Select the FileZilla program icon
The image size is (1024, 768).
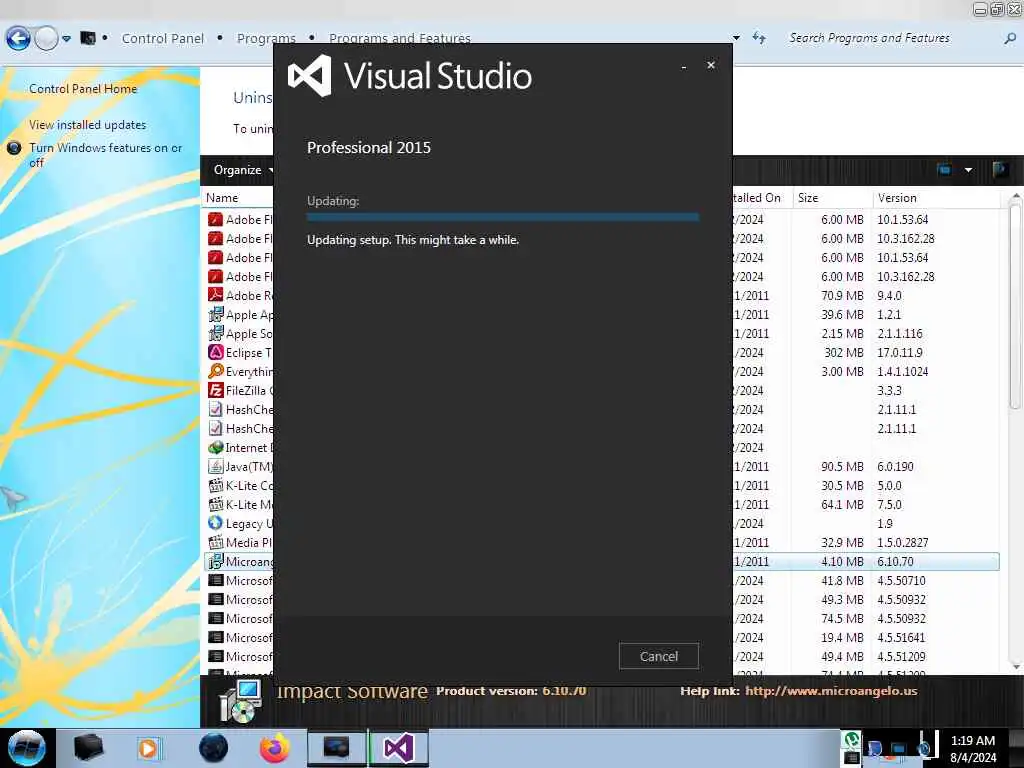216,390
